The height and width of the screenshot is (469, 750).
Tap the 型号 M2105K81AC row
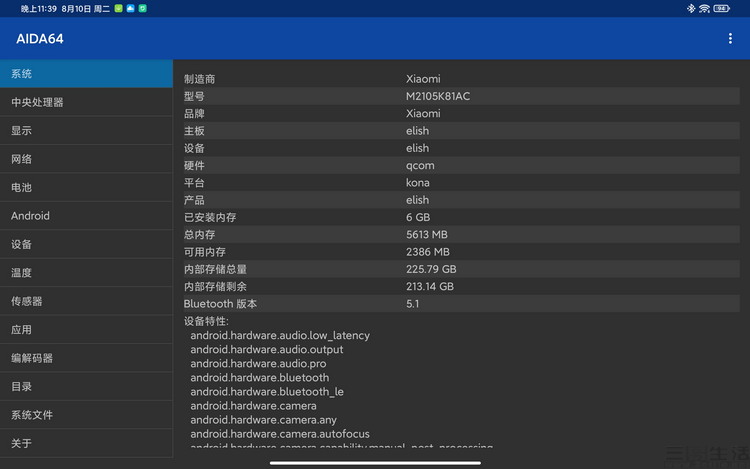pyautogui.click(x=460, y=96)
